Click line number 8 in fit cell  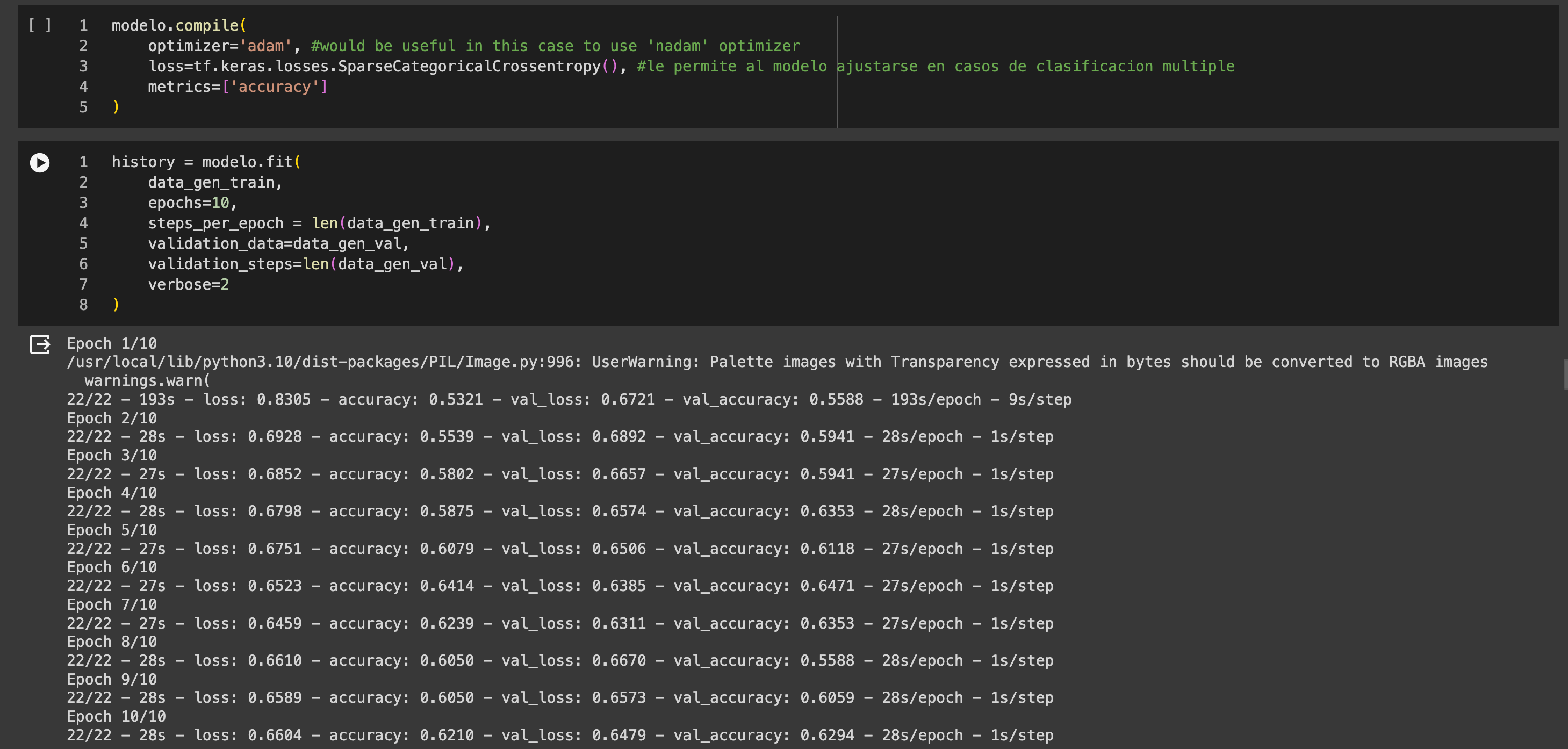83,305
